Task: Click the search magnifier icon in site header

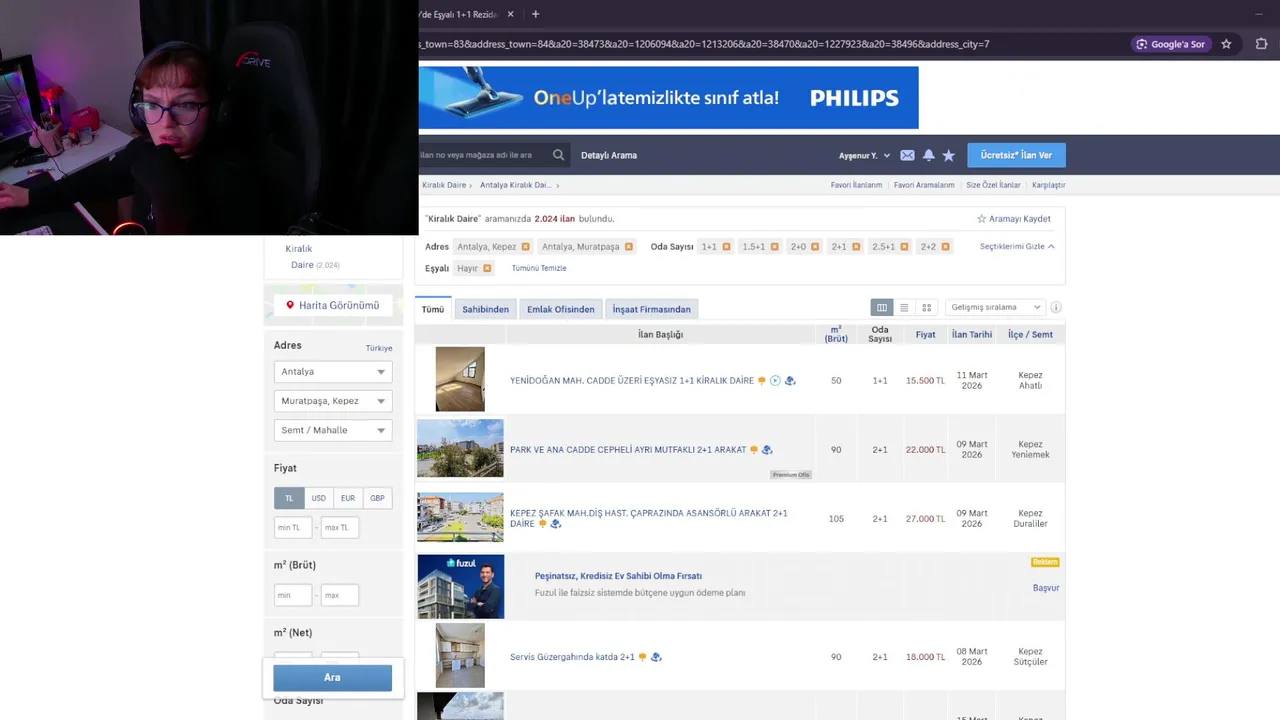Action: [x=558, y=155]
